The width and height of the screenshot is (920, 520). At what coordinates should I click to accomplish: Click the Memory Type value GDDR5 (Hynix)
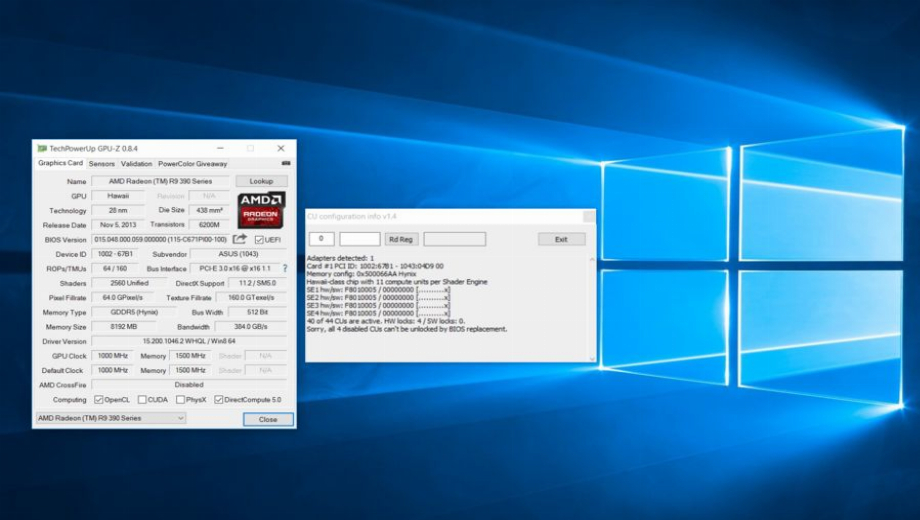(134, 312)
